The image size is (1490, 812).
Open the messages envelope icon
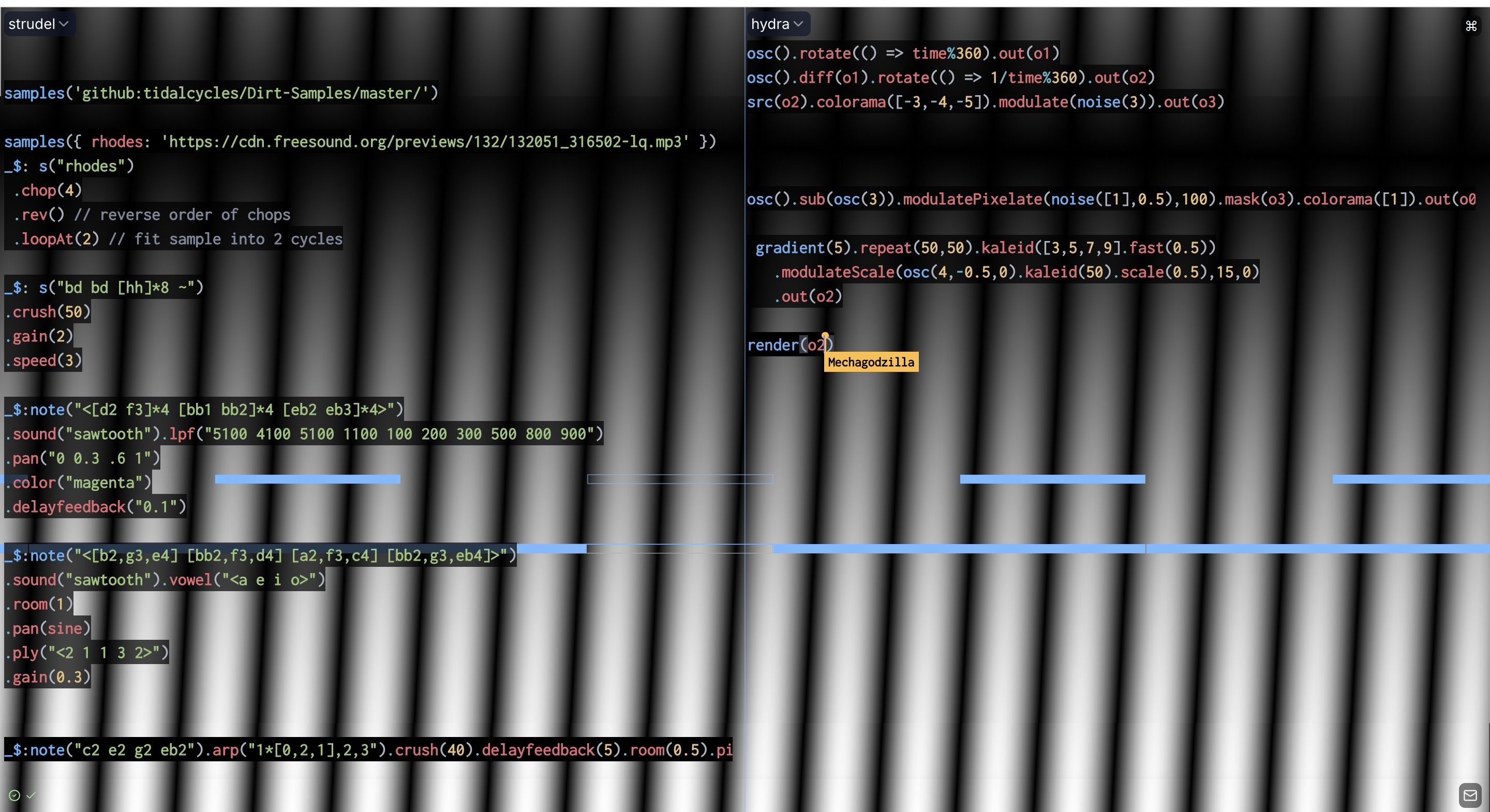tap(1470, 795)
